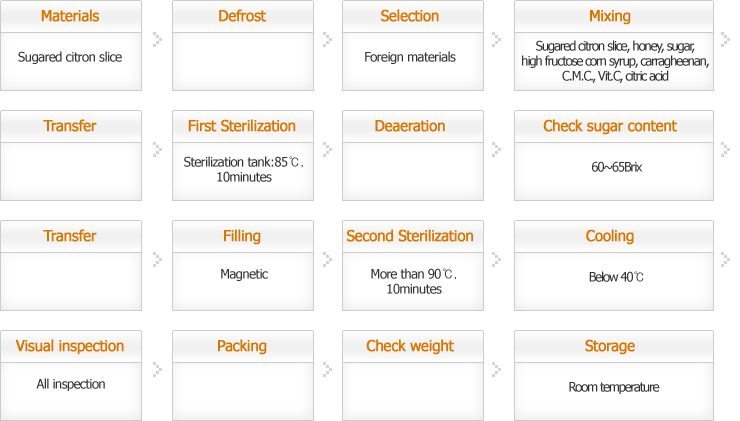Click the arrow between Visual inspection and Packing
The width and height of the screenshot is (740, 421).
coord(157,369)
